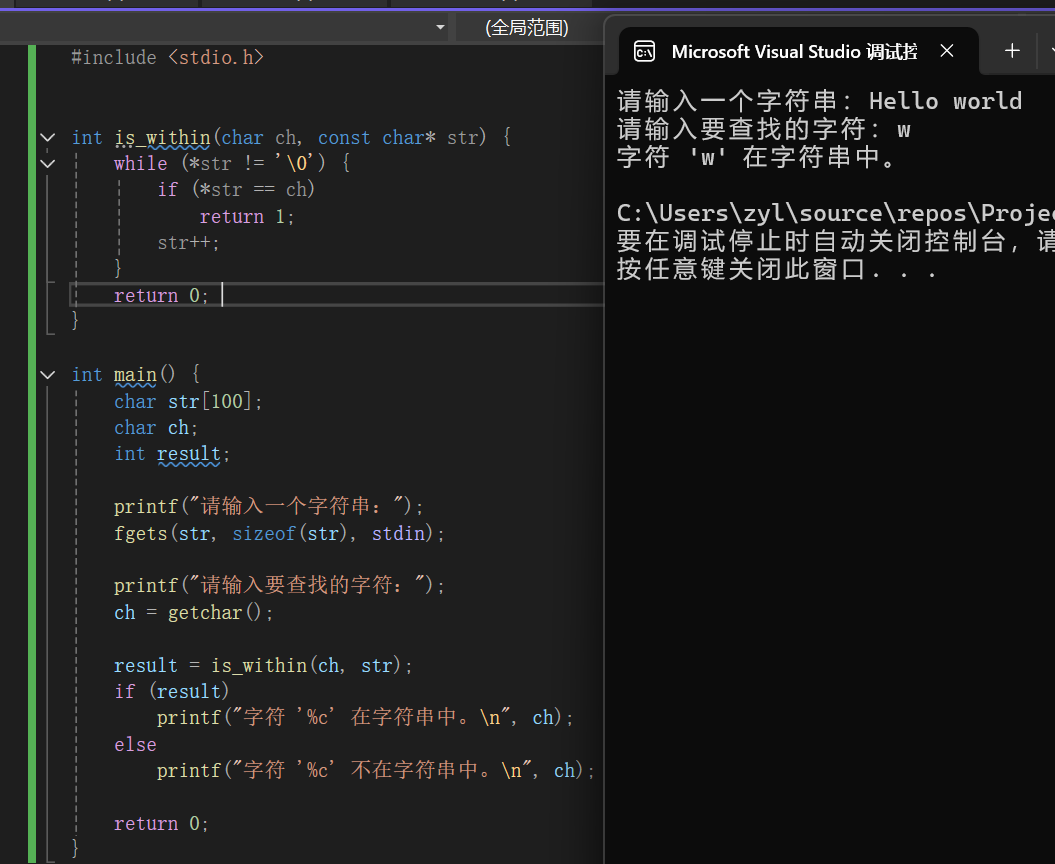
Task: Click the is_within function name in definition
Action: click(162, 137)
